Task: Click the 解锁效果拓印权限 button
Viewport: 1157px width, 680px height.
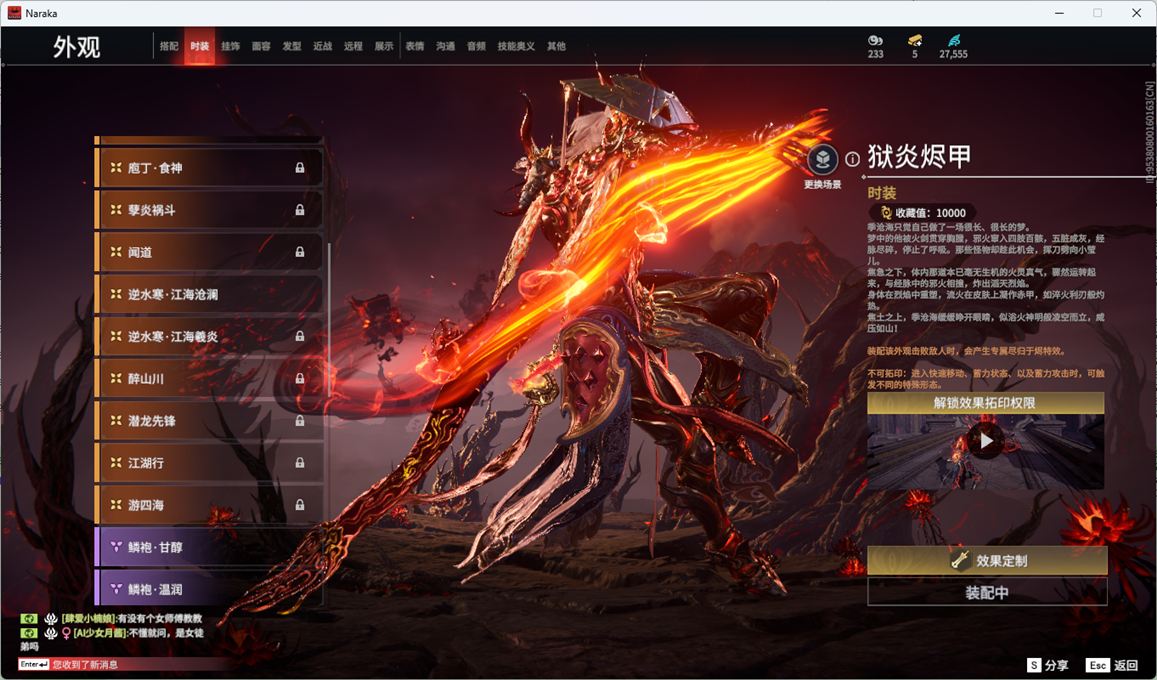Action: tap(985, 403)
